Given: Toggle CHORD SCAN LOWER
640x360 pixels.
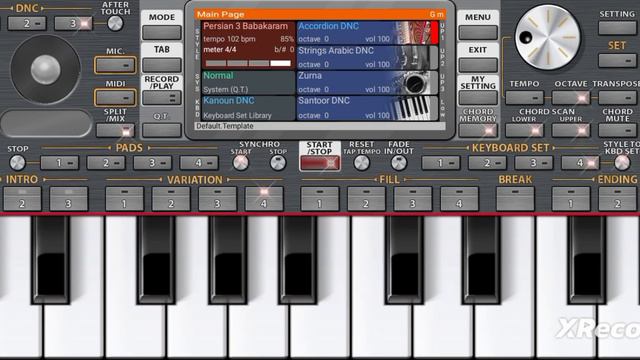Looking at the screenshot, I should pos(524,131).
